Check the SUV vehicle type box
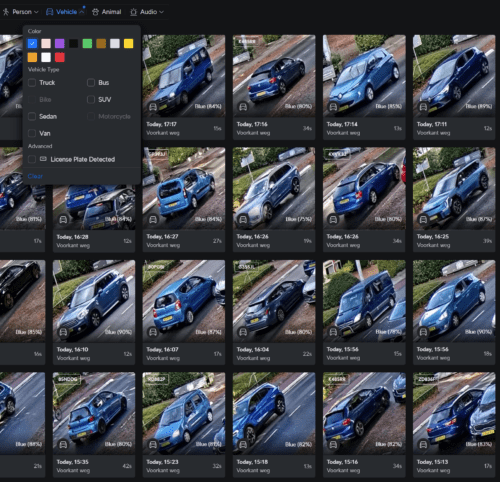500x482 pixels. pyautogui.click(x=91, y=99)
